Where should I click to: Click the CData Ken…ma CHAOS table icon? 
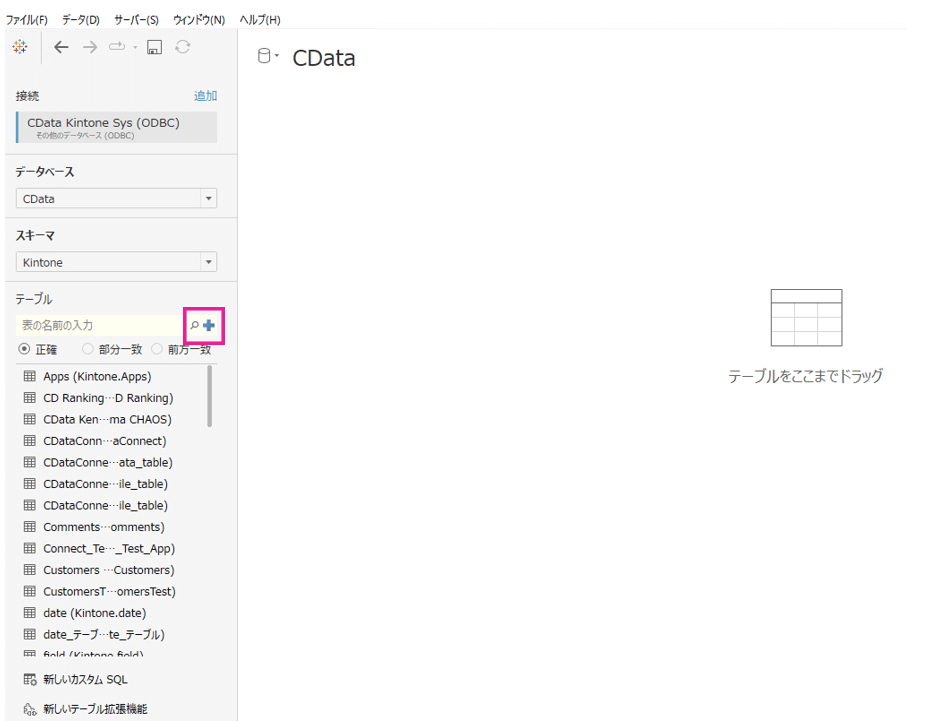click(x=30, y=419)
